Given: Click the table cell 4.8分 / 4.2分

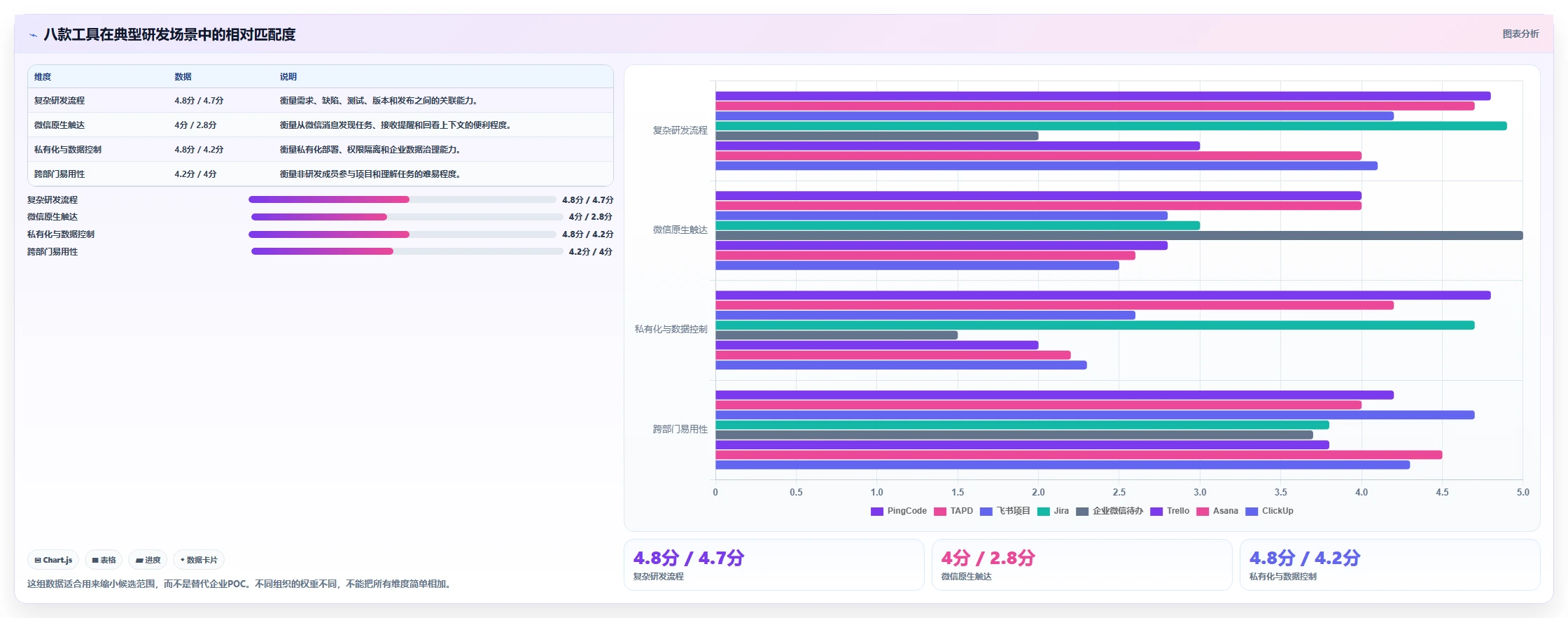Looking at the screenshot, I should 199,150.
